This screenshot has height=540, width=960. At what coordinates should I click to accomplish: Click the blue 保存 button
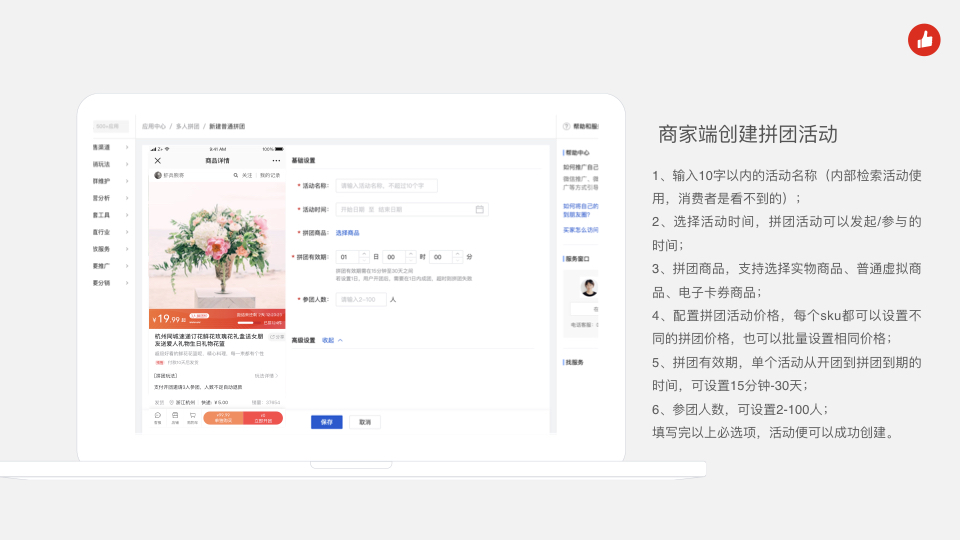[326, 422]
